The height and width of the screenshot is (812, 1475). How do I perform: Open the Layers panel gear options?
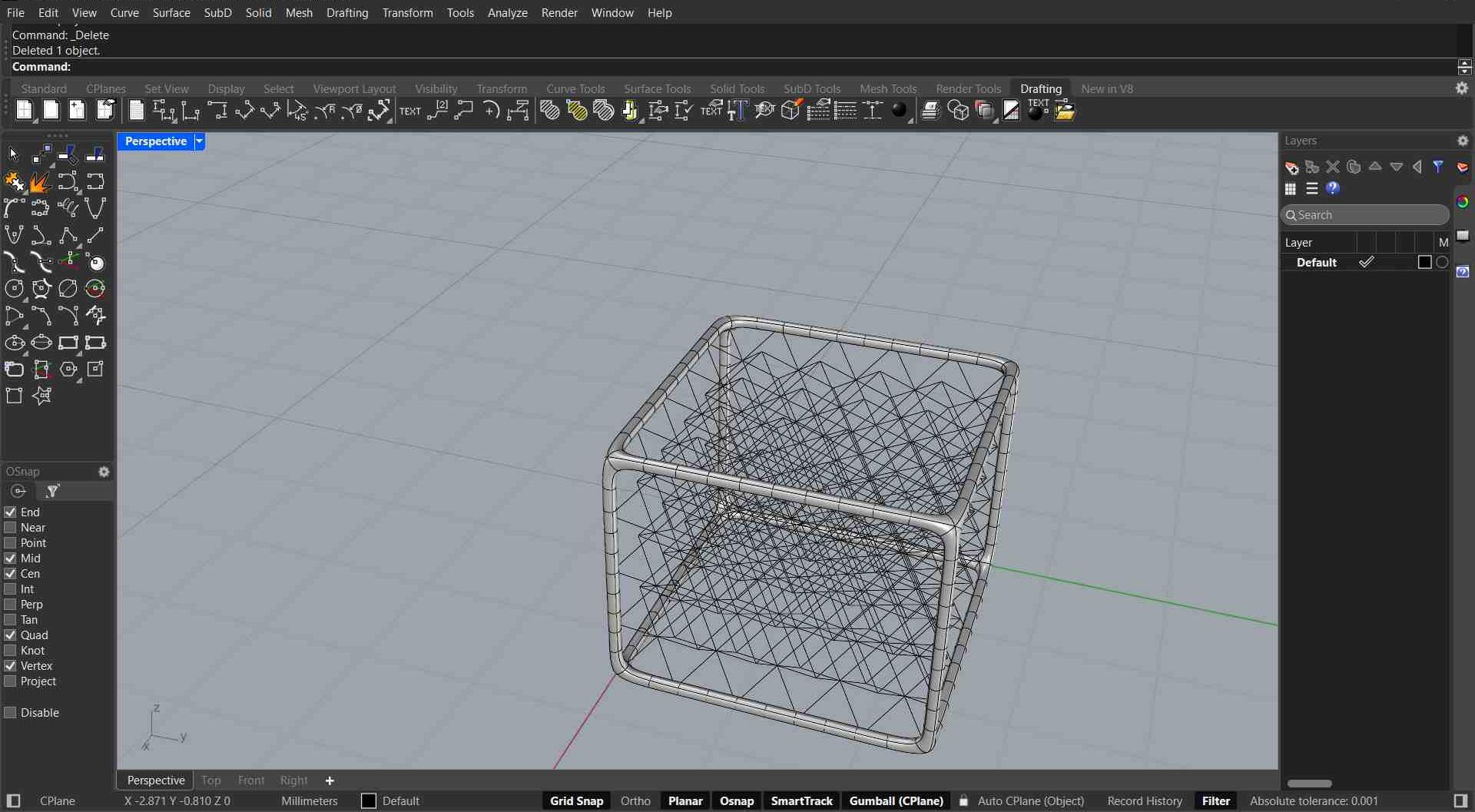1463,141
